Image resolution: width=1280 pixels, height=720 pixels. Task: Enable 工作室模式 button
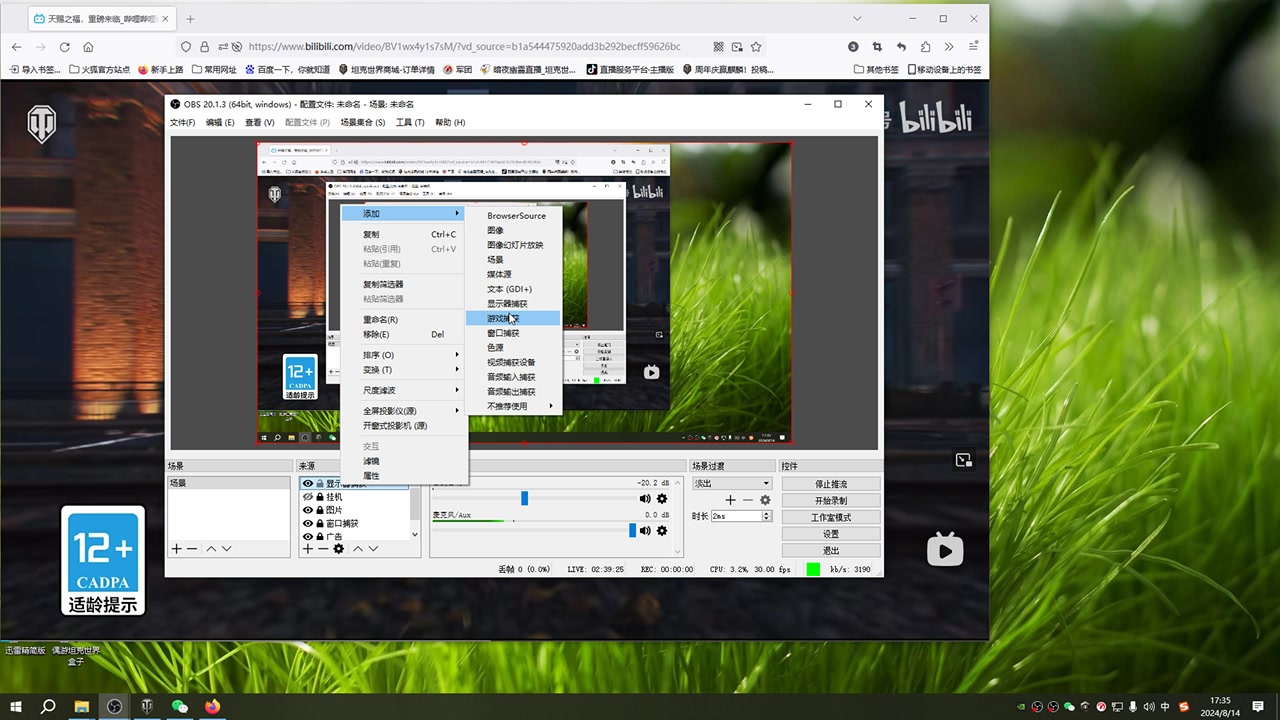click(x=831, y=517)
